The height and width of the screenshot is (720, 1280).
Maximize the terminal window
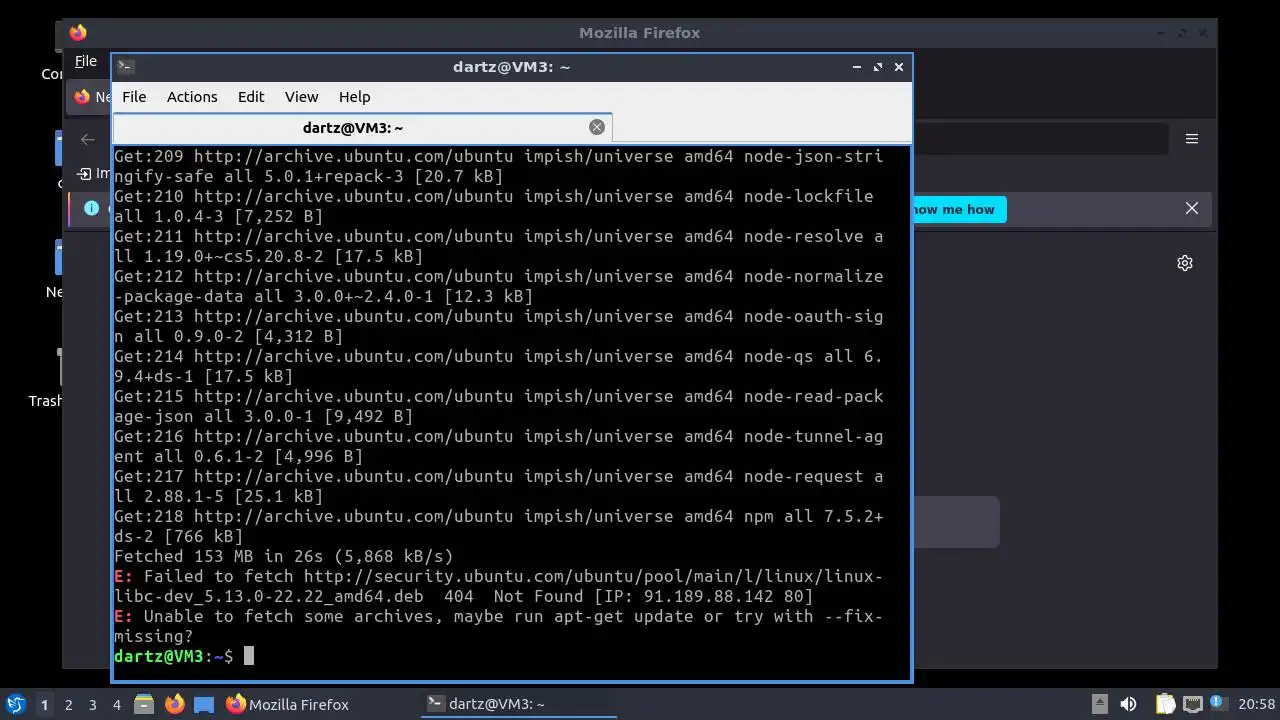click(x=878, y=67)
